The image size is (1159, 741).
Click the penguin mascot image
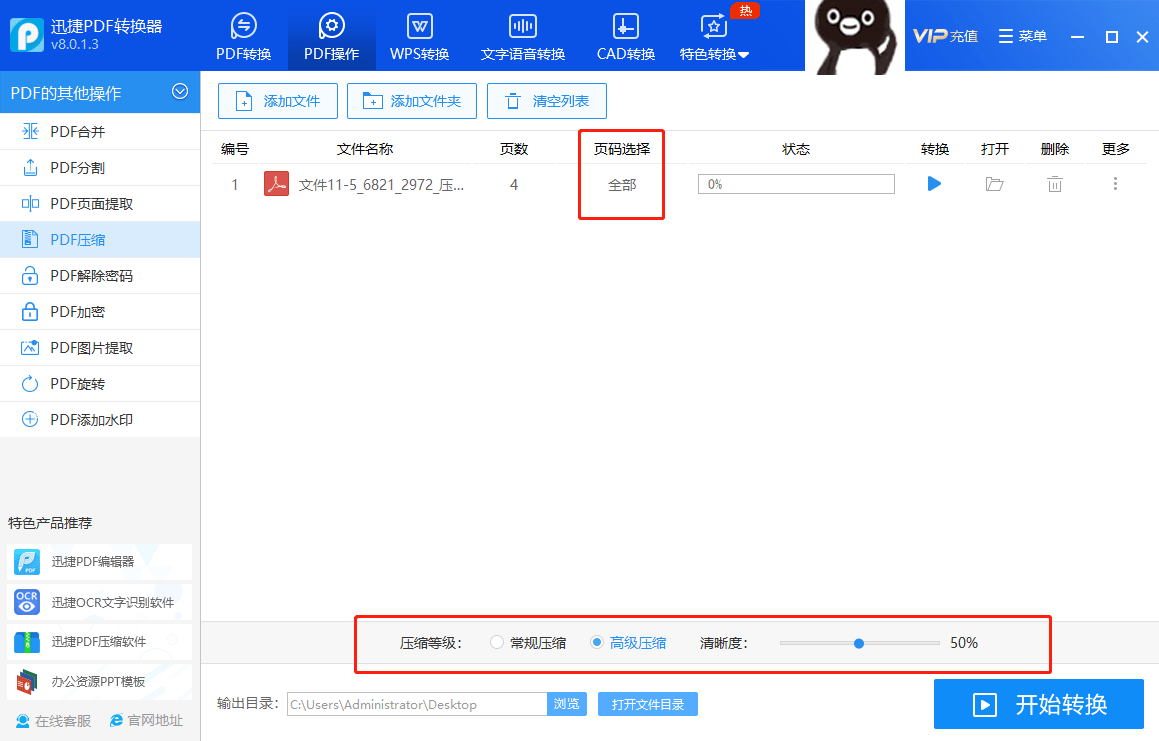coord(854,37)
